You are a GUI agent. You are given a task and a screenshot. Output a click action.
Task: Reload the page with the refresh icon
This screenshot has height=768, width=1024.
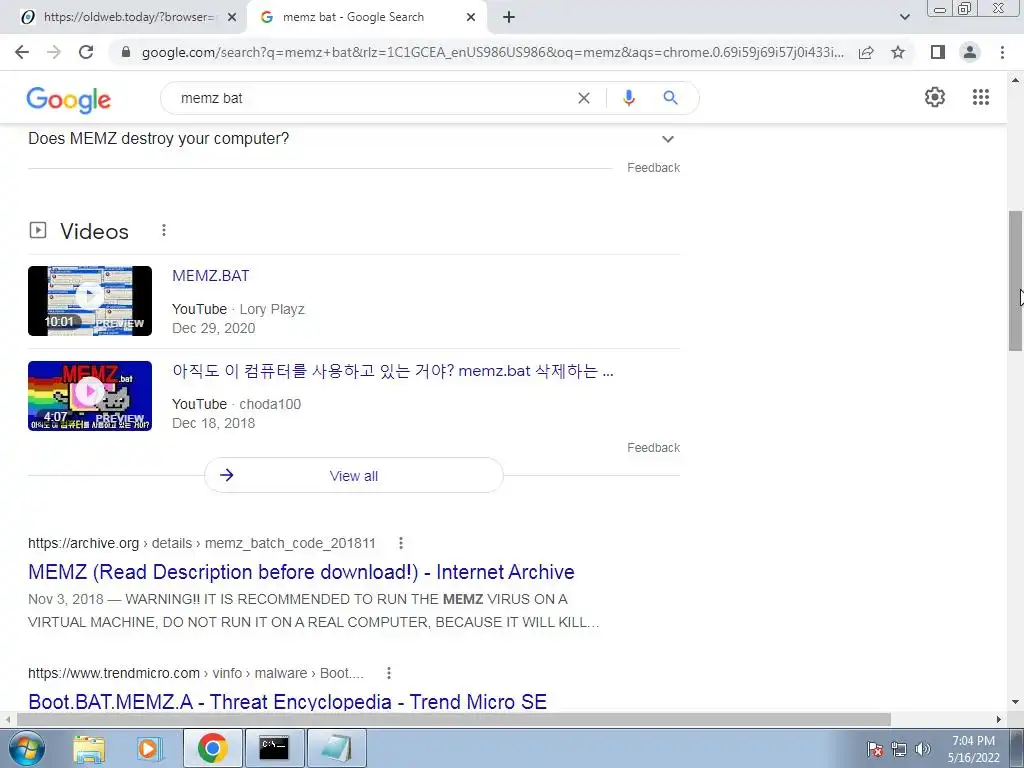coord(86,52)
